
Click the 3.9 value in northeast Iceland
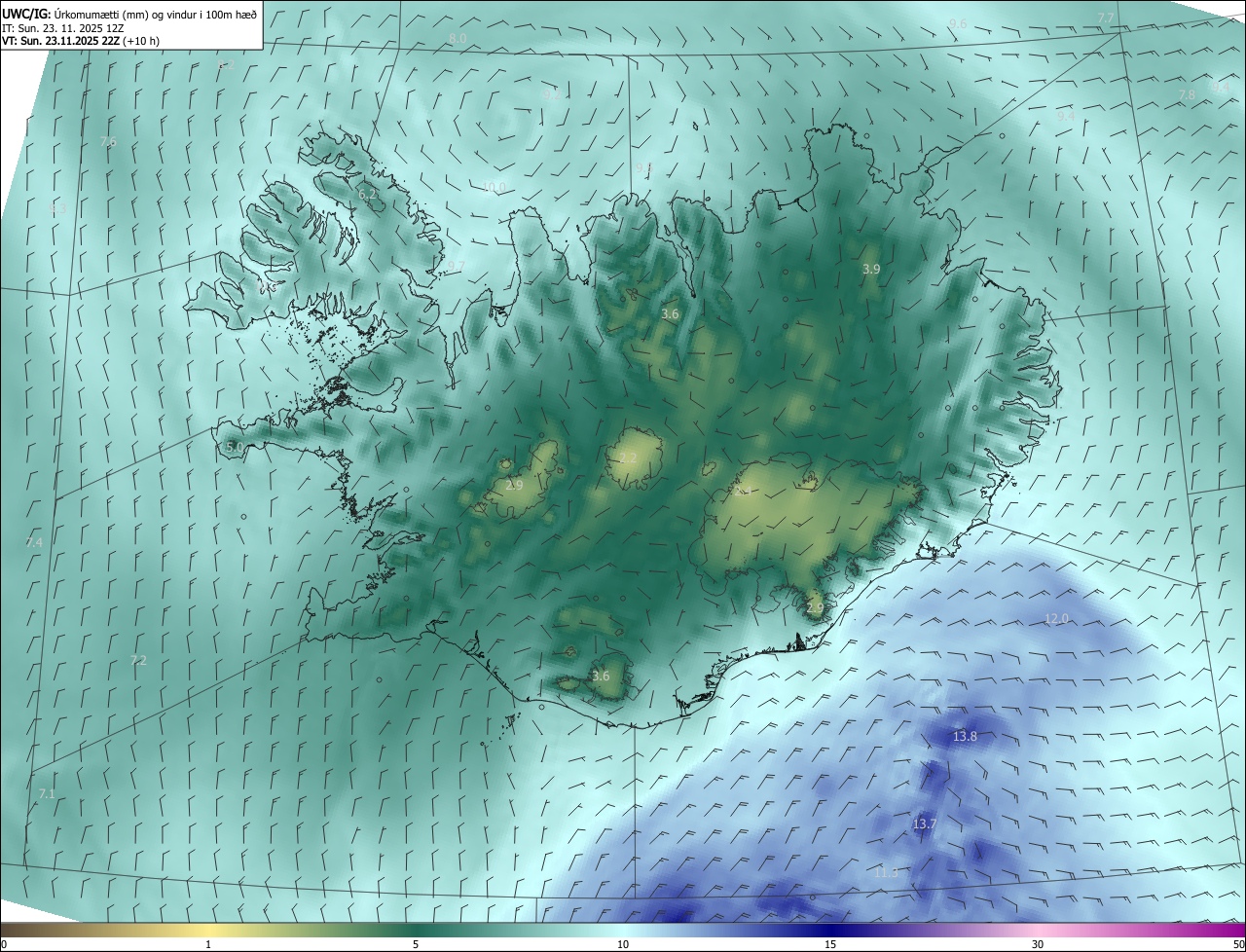click(x=871, y=270)
